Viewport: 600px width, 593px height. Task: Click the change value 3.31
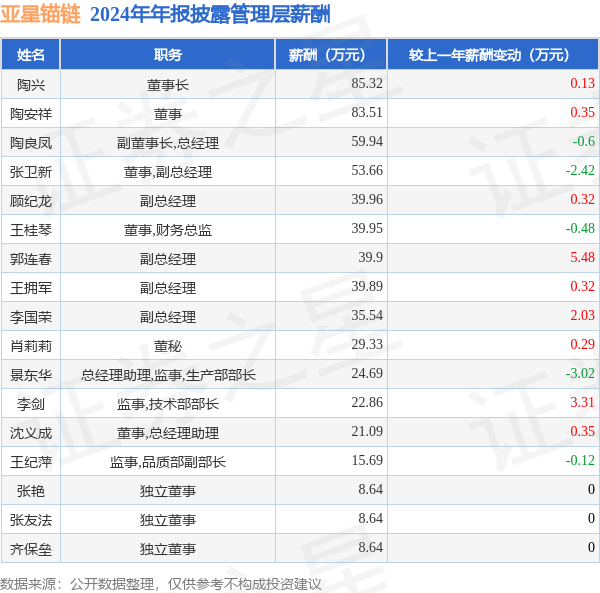(x=582, y=403)
